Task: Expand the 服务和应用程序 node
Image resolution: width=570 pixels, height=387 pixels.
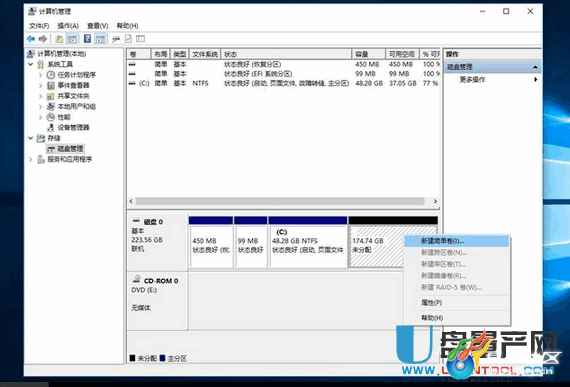Action: [31, 160]
